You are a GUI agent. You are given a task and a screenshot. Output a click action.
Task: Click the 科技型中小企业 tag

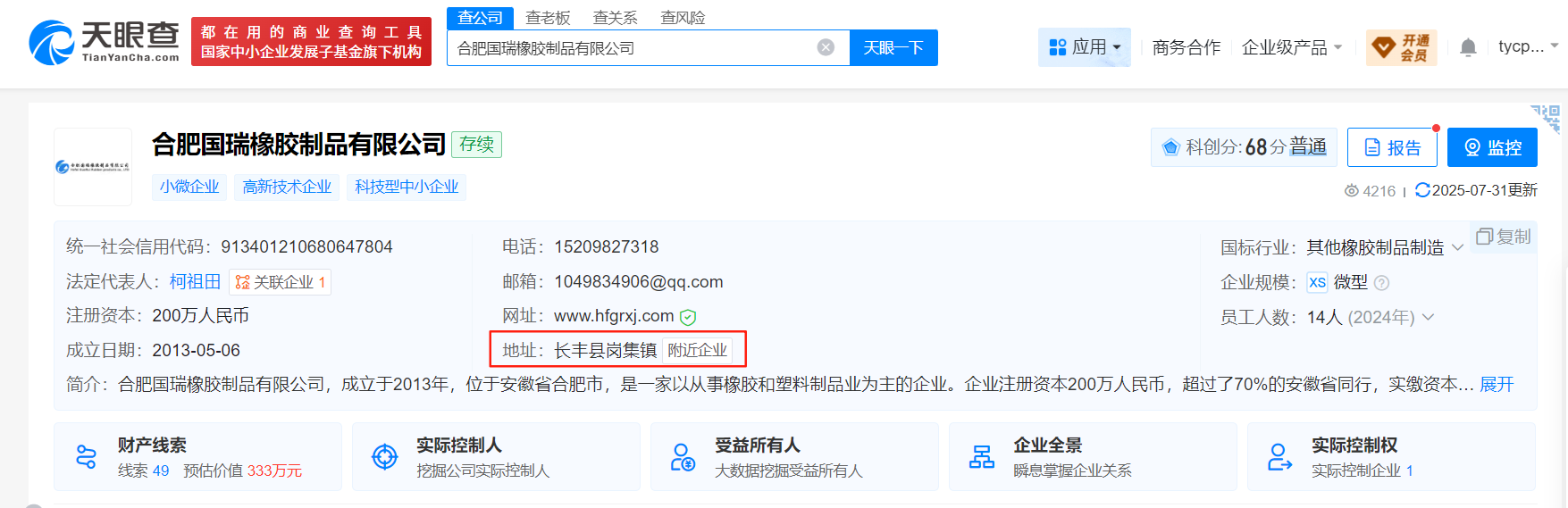click(407, 187)
